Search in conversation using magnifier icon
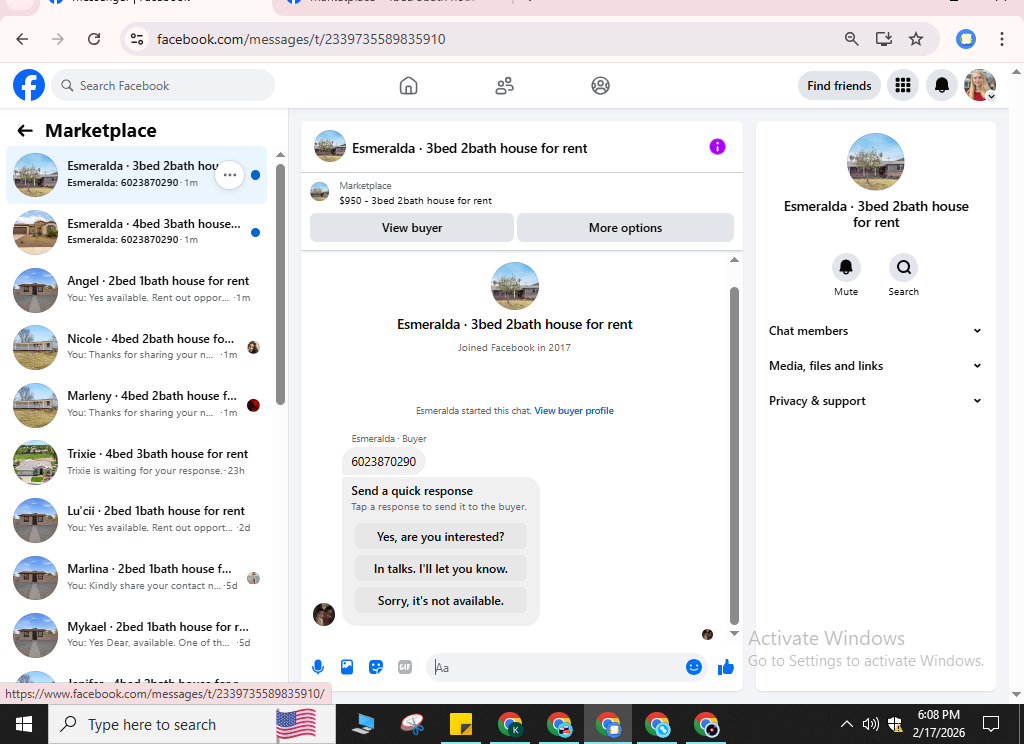The image size is (1024, 744). [x=903, y=267]
